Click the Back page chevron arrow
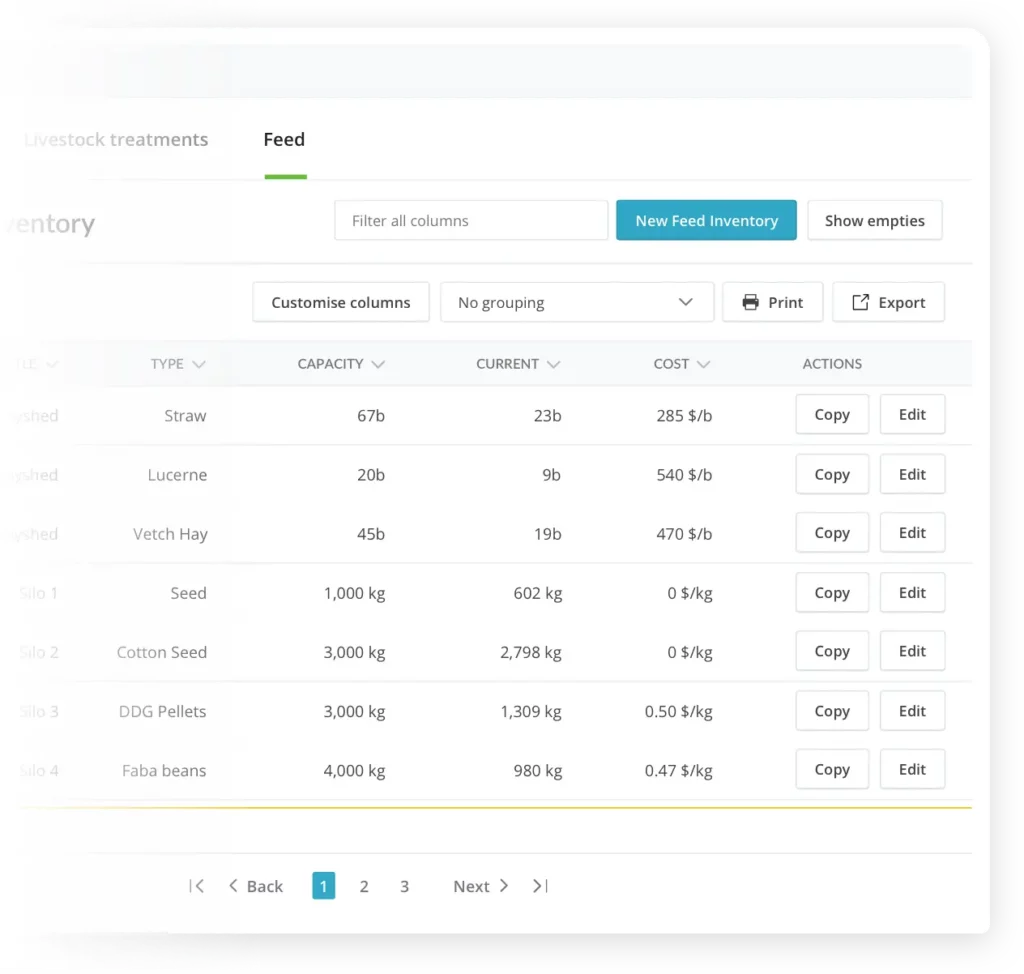 pyautogui.click(x=233, y=886)
